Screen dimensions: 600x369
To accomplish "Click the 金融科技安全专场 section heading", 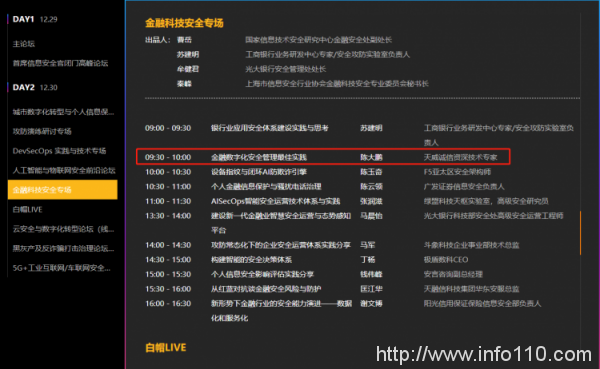I will [x=184, y=23].
